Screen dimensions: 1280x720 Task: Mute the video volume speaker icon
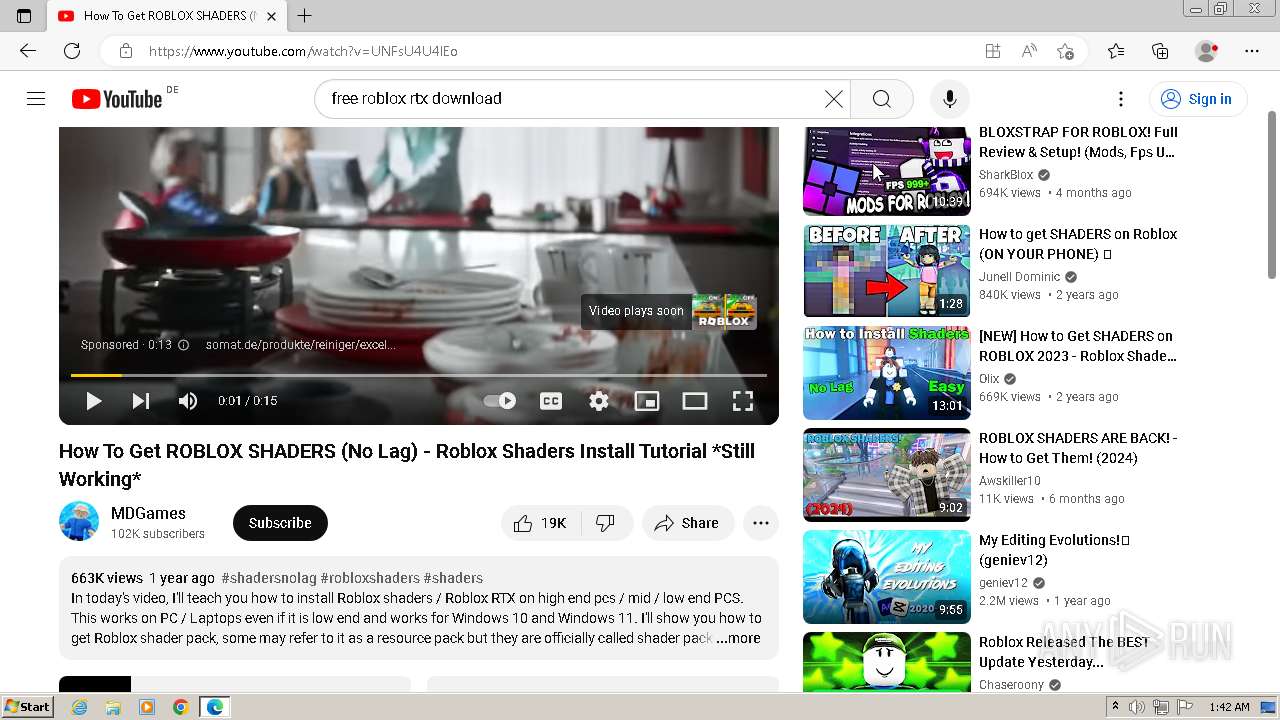[x=188, y=401]
